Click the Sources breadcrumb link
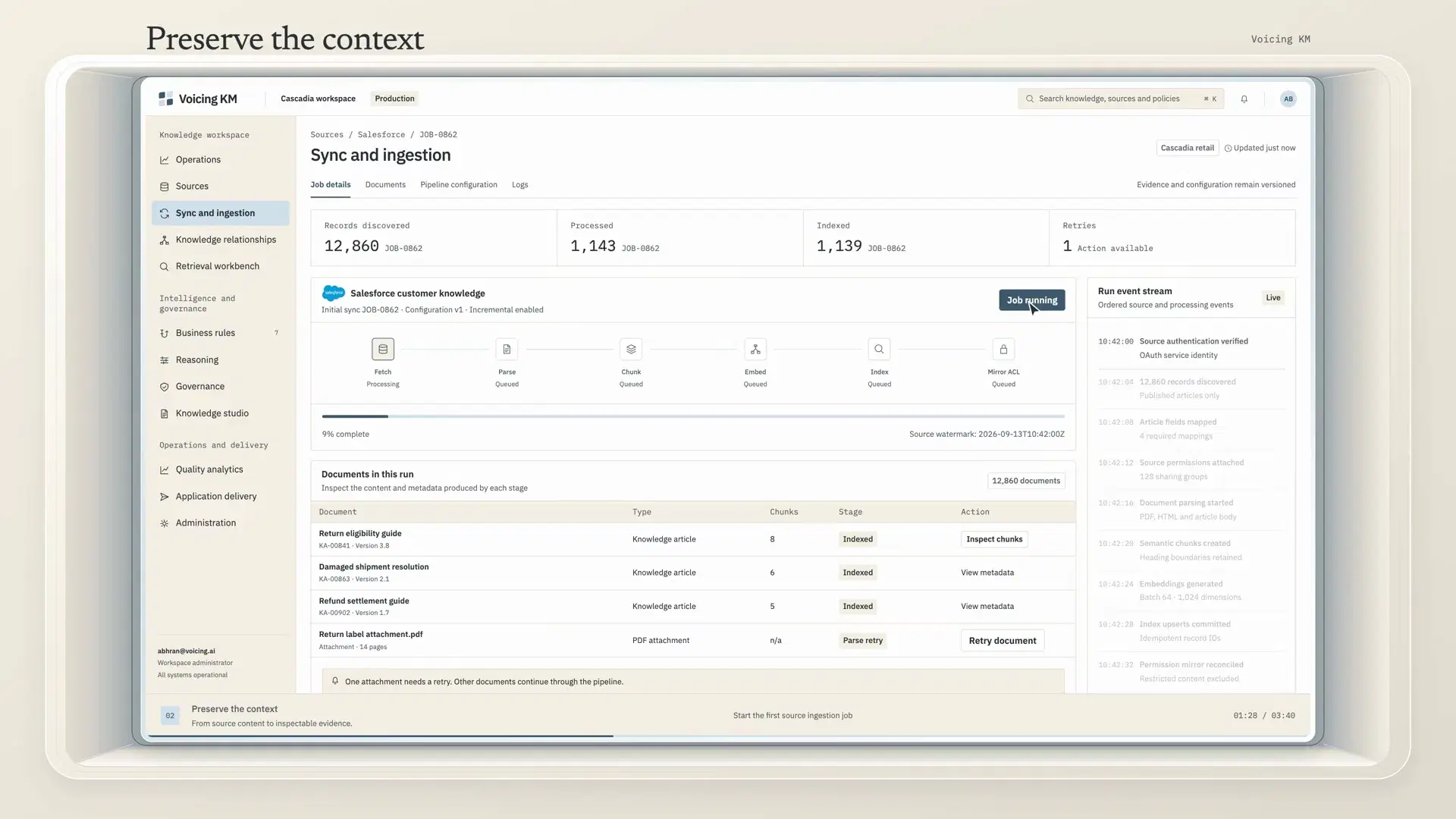 [327, 135]
